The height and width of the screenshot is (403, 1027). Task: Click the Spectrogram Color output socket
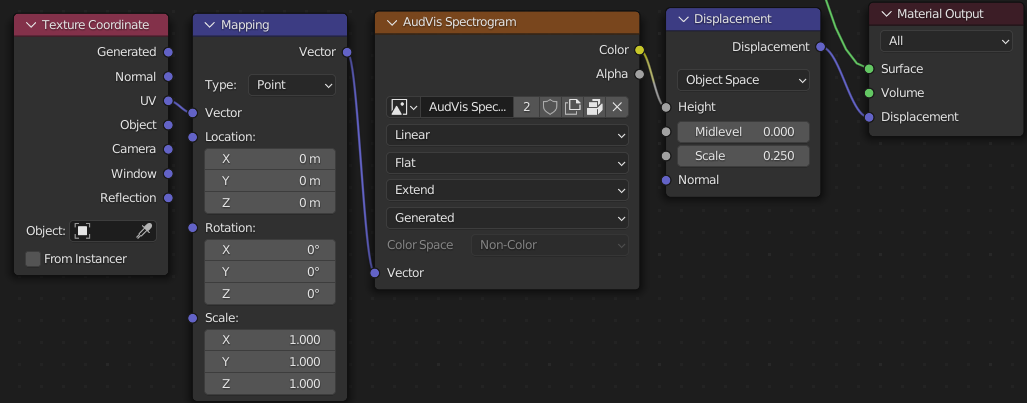[639, 50]
